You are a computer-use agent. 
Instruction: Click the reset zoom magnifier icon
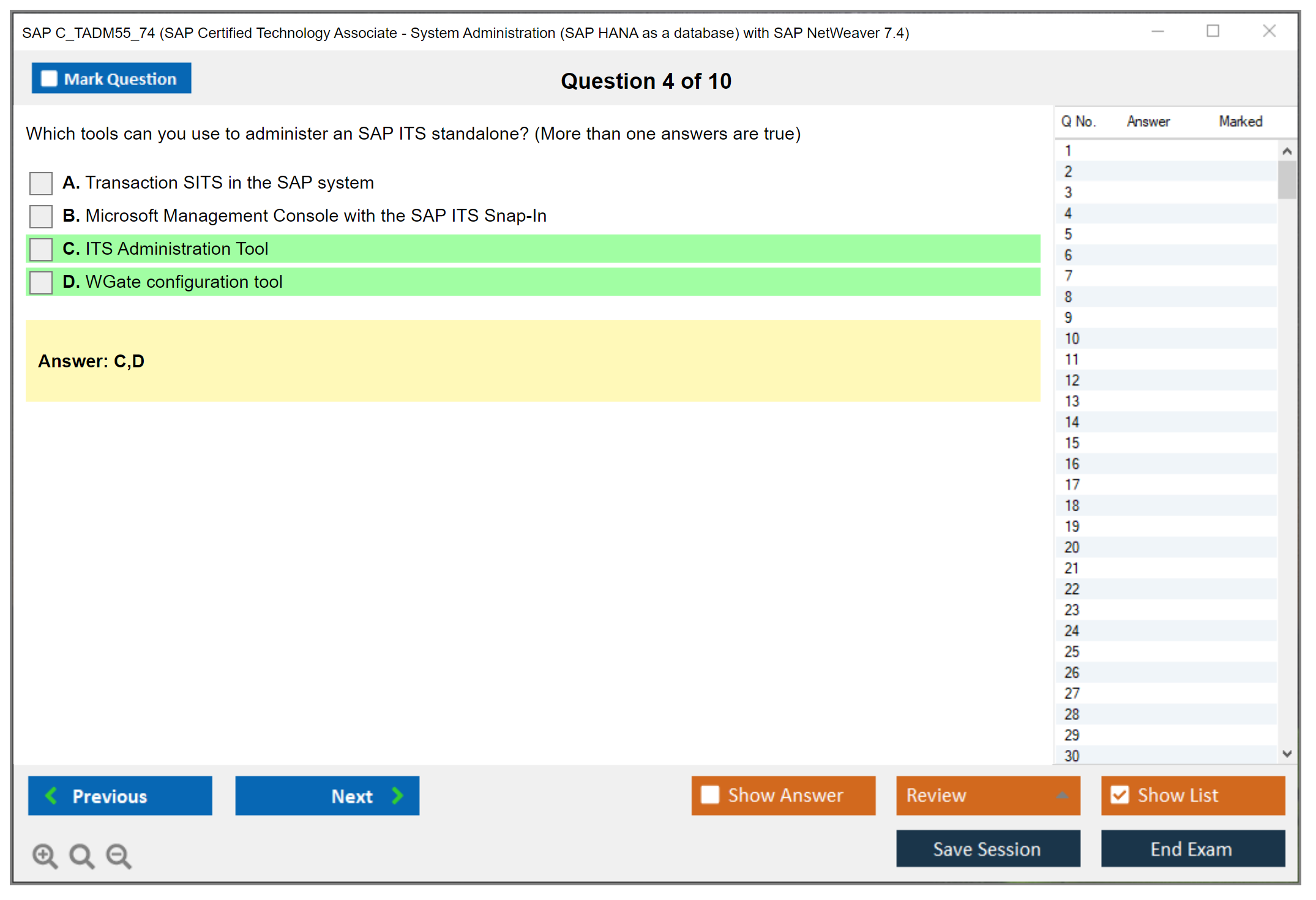81,855
